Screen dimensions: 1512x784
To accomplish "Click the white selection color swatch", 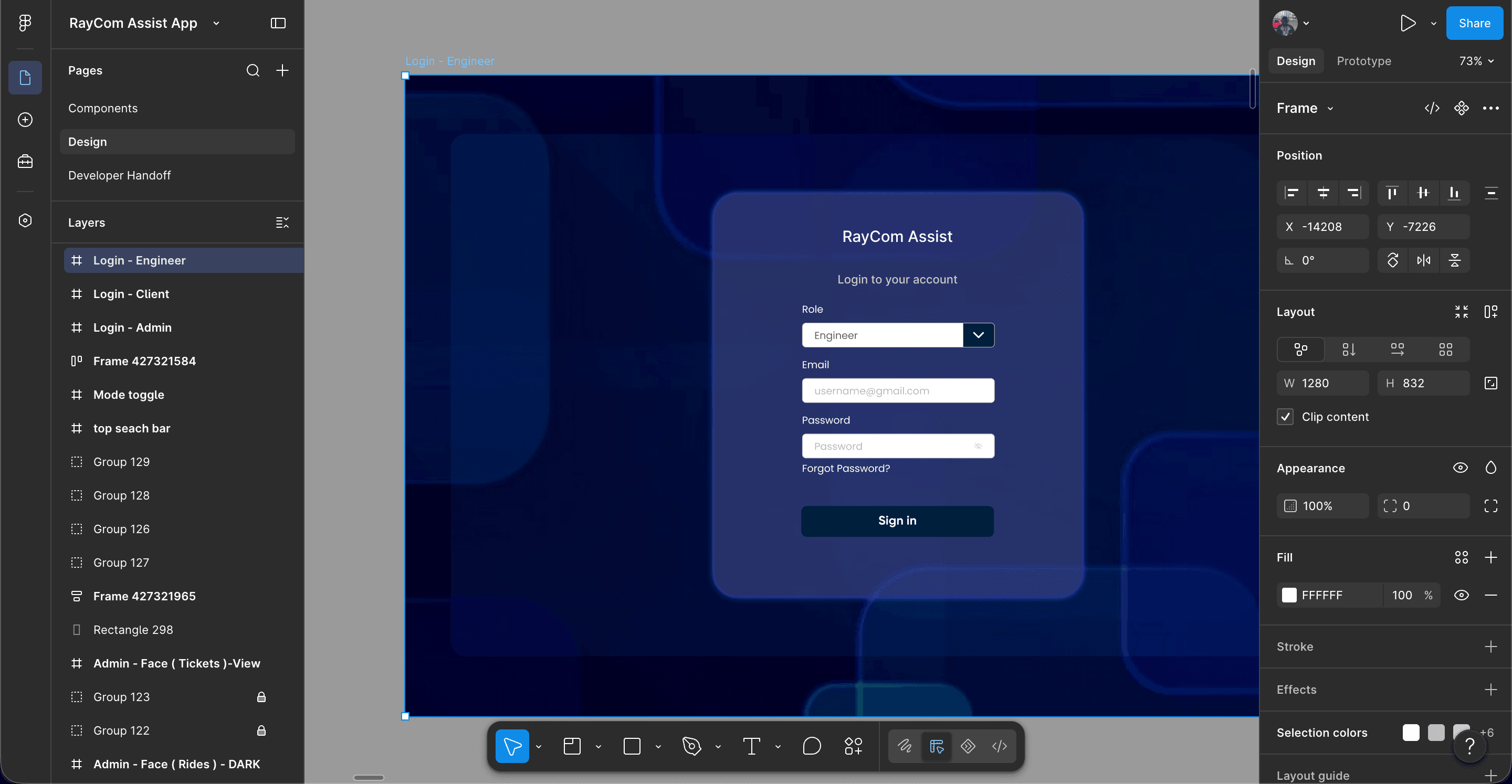I will [1411, 732].
